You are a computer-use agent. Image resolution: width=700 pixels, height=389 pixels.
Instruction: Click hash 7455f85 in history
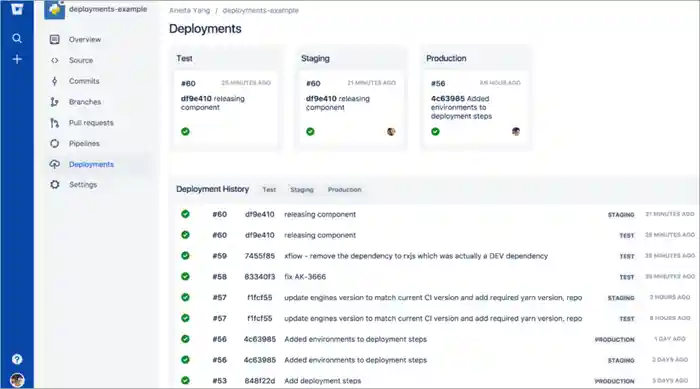(259, 256)
